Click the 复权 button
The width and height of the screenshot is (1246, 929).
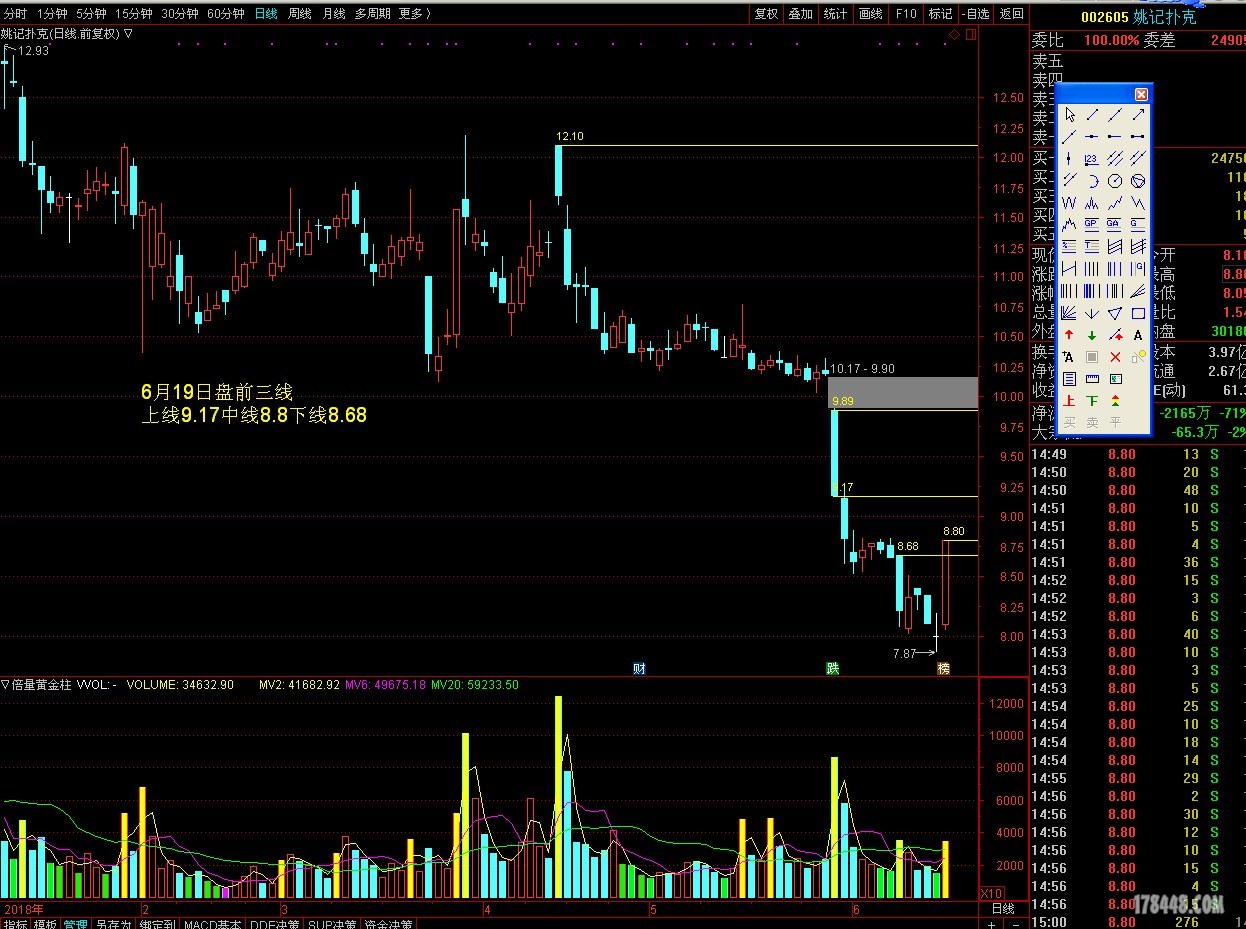click(x=766, y=14)
